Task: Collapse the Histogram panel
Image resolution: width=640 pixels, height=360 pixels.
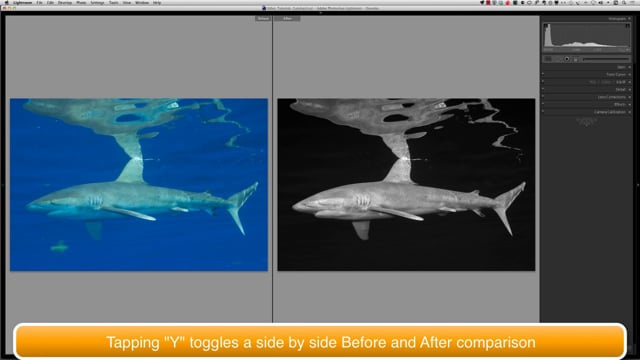Action: (x=629, y=19)
